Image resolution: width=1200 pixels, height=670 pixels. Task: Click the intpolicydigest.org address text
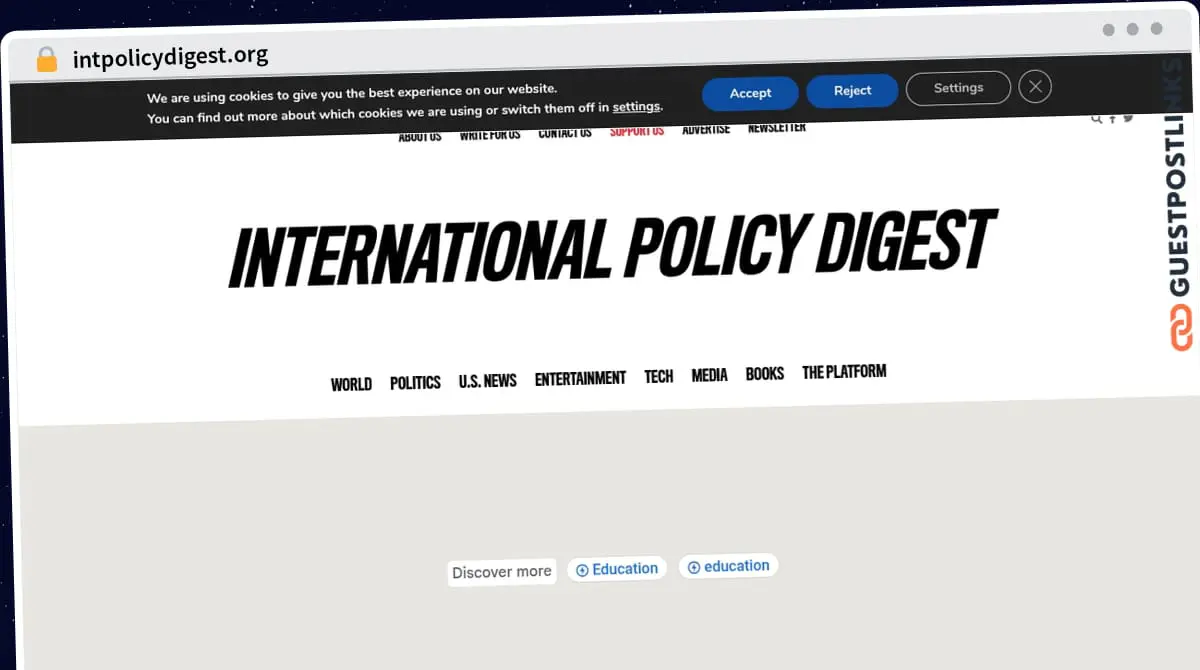point(170,57)
